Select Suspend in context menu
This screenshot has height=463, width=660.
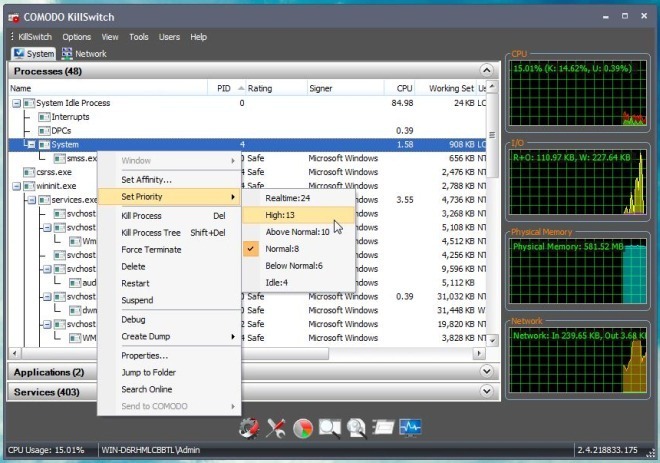tap(169, 300)
